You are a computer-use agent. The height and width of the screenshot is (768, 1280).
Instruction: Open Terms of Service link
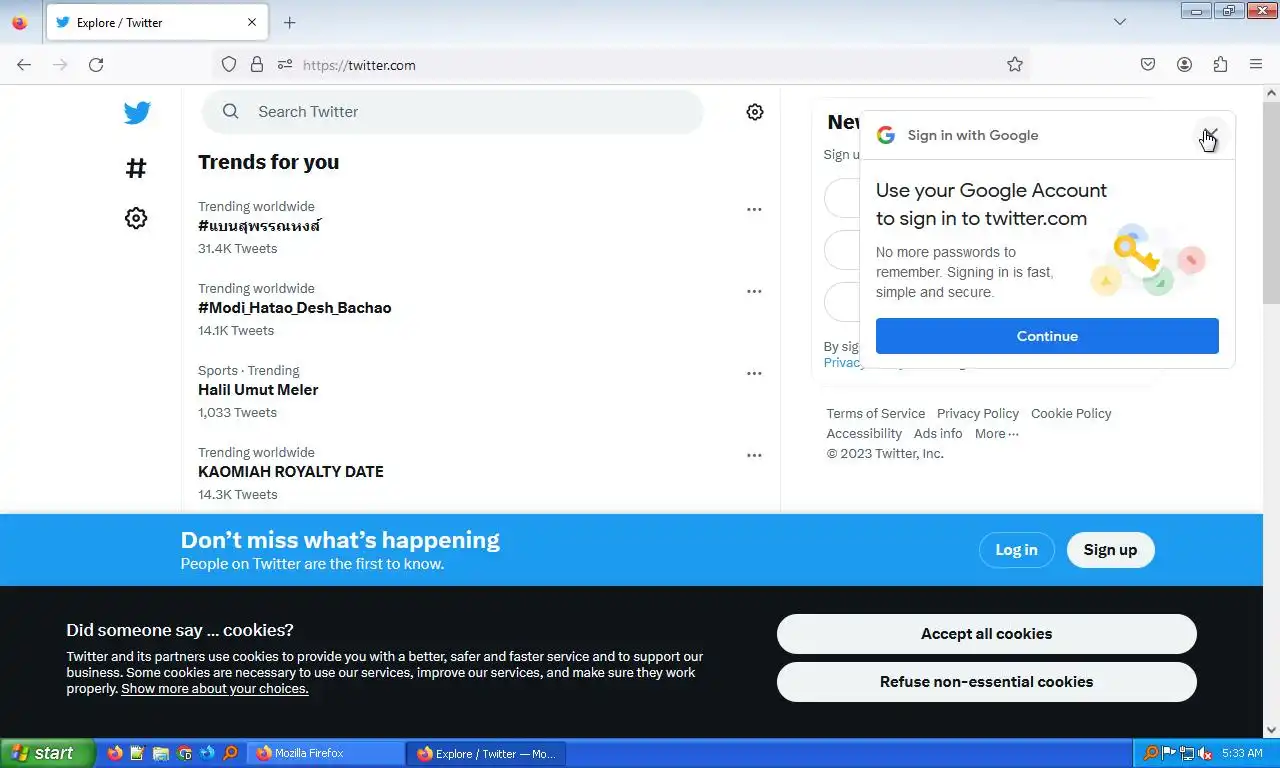[876, 414]
